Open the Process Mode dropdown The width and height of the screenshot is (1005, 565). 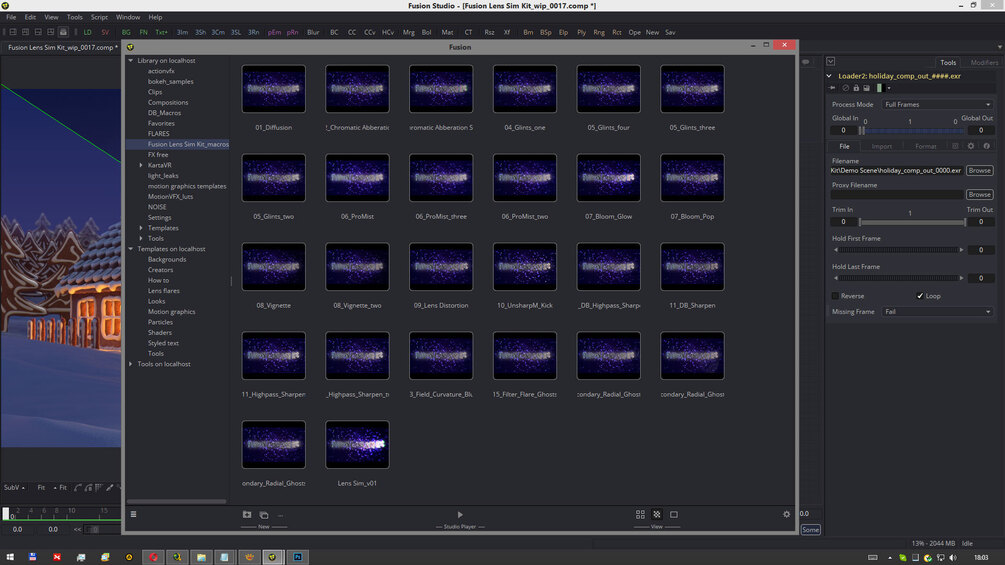(x=938, y=104)
